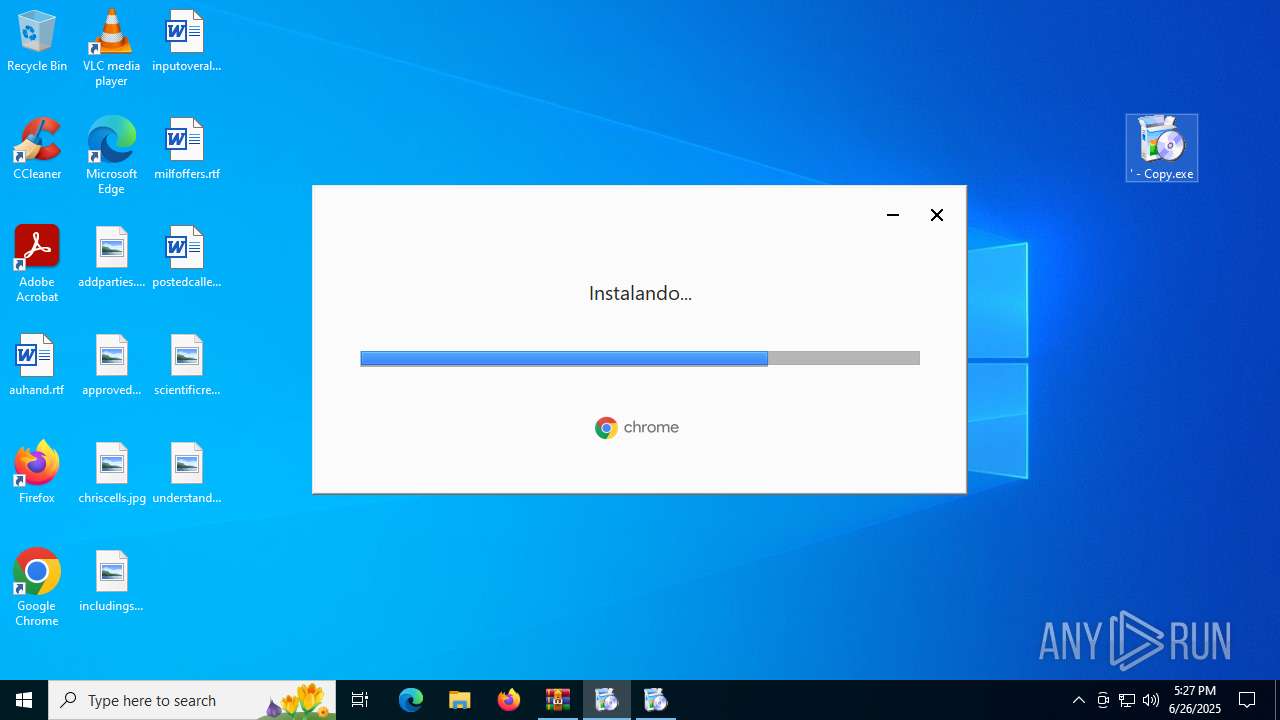Viewport: 1280px width, 720px height.
Task: Select the approved... image file icon
Action: tap(111, 364)
